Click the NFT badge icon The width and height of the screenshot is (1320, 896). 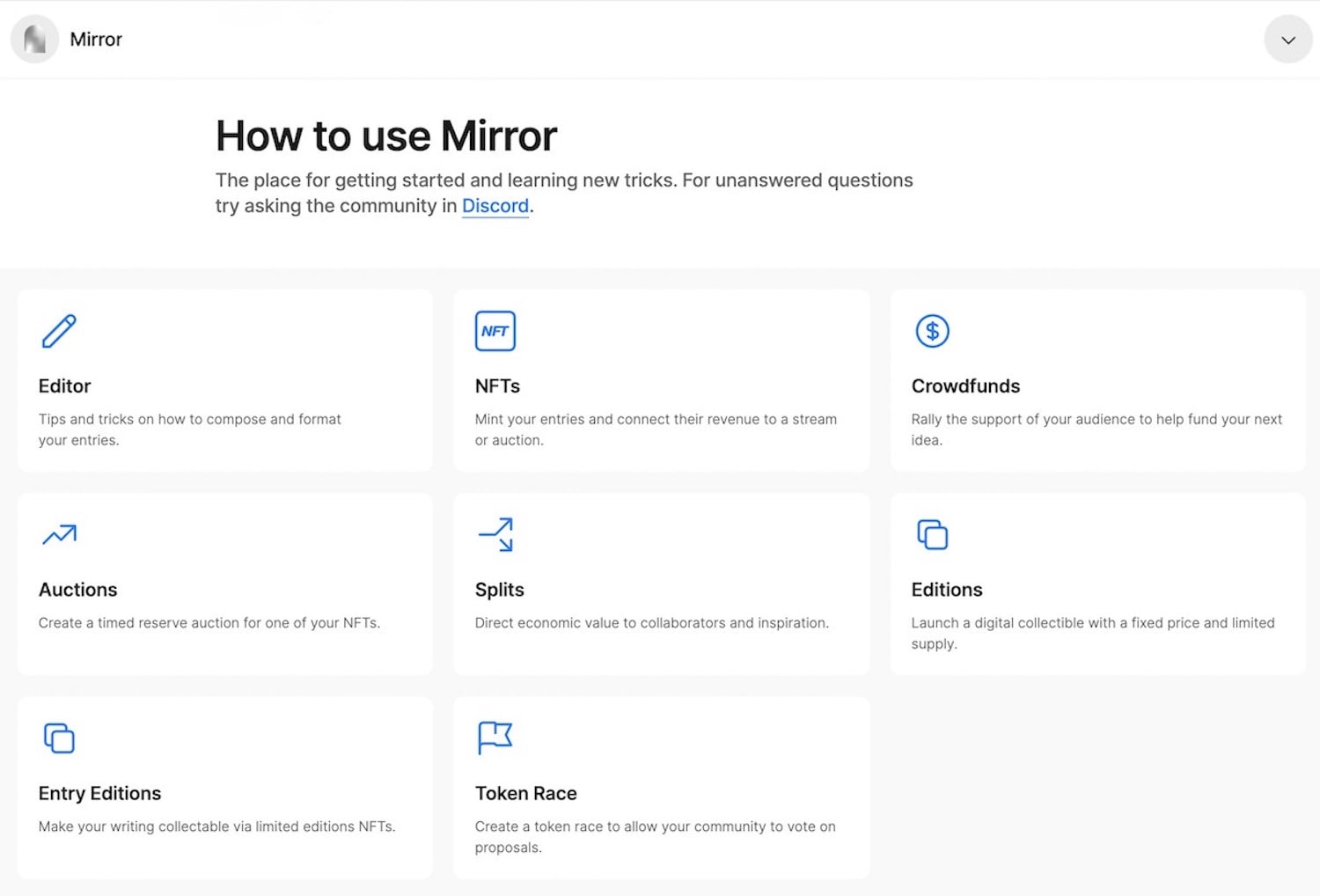click(495, 331)
